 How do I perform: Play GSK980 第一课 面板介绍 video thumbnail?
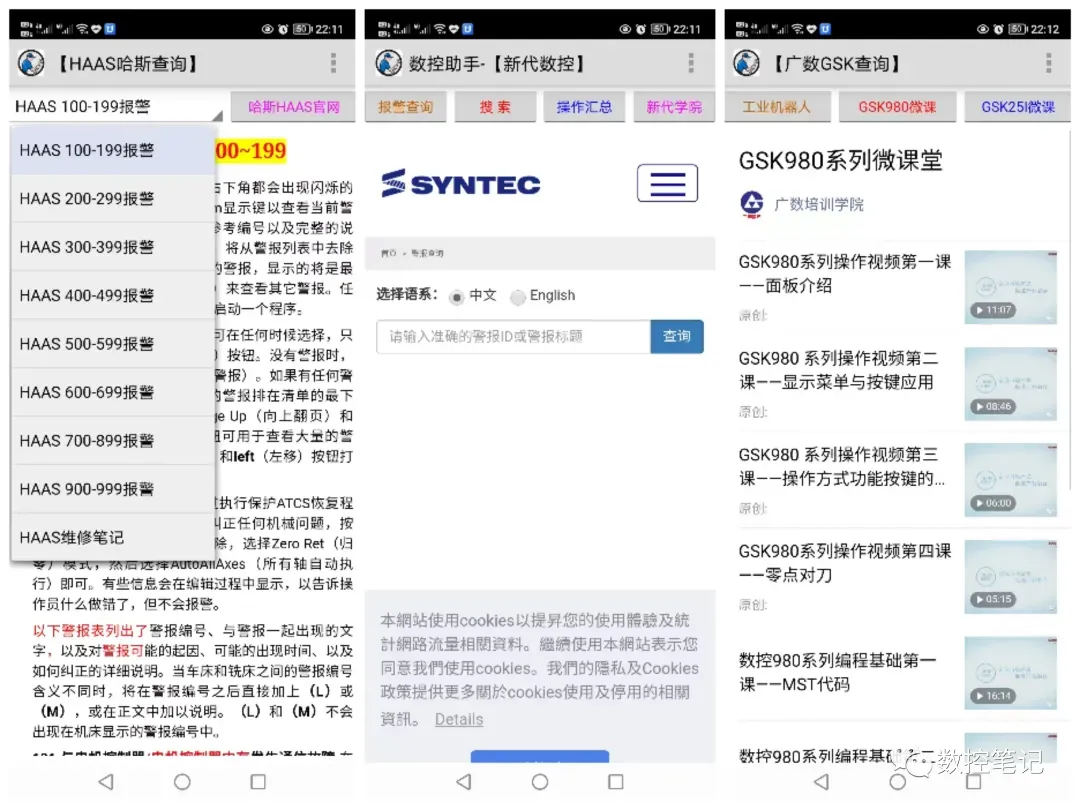pos(1010,287)
